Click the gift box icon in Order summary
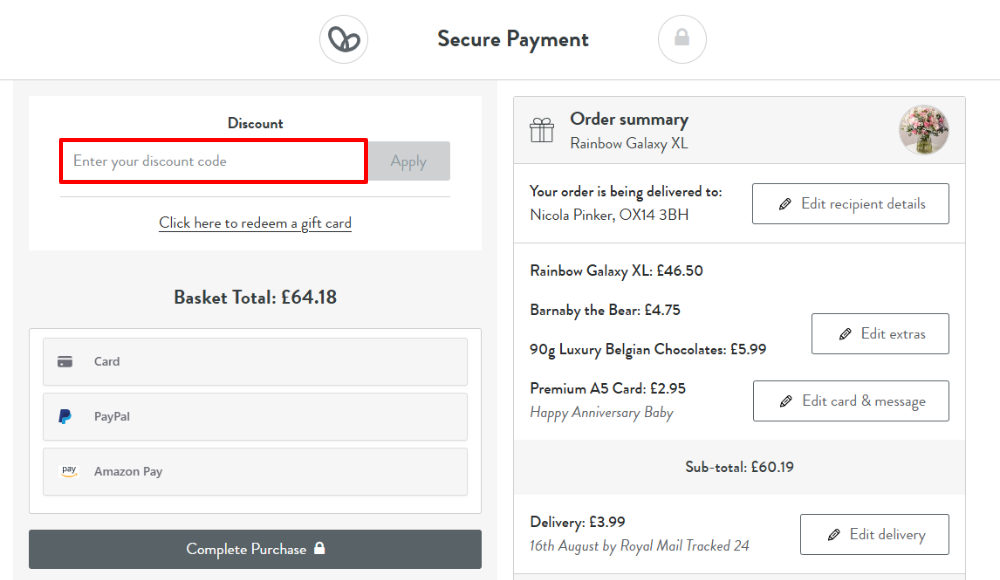 (542, 130)
